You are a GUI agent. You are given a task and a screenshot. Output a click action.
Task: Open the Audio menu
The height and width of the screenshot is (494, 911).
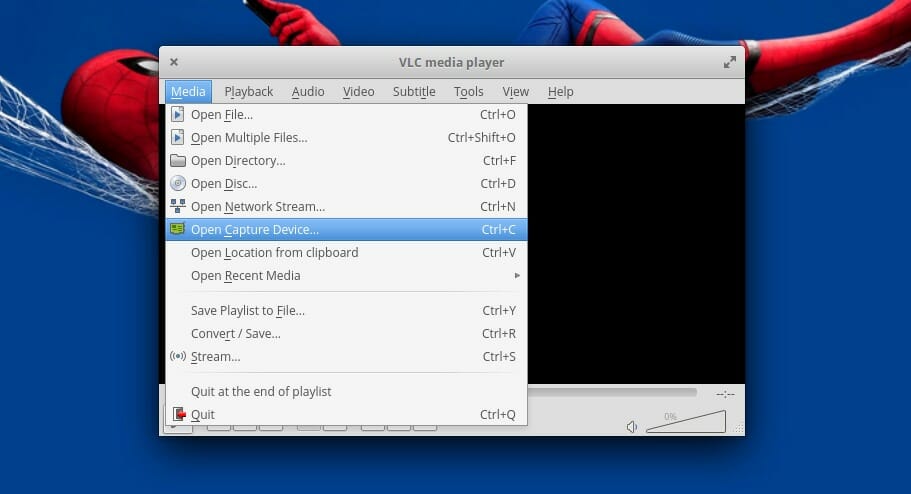(308, 91)
